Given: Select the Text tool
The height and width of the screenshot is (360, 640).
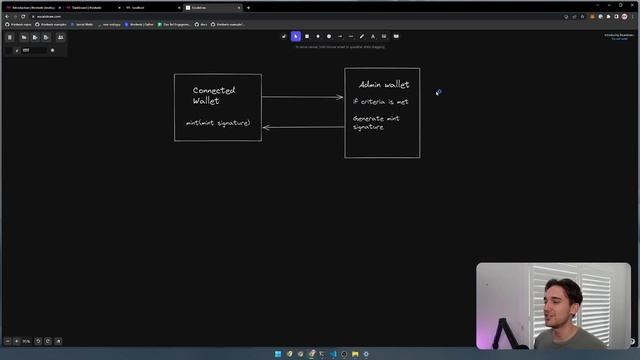Looking at the screenshot, I should [373, 36].
